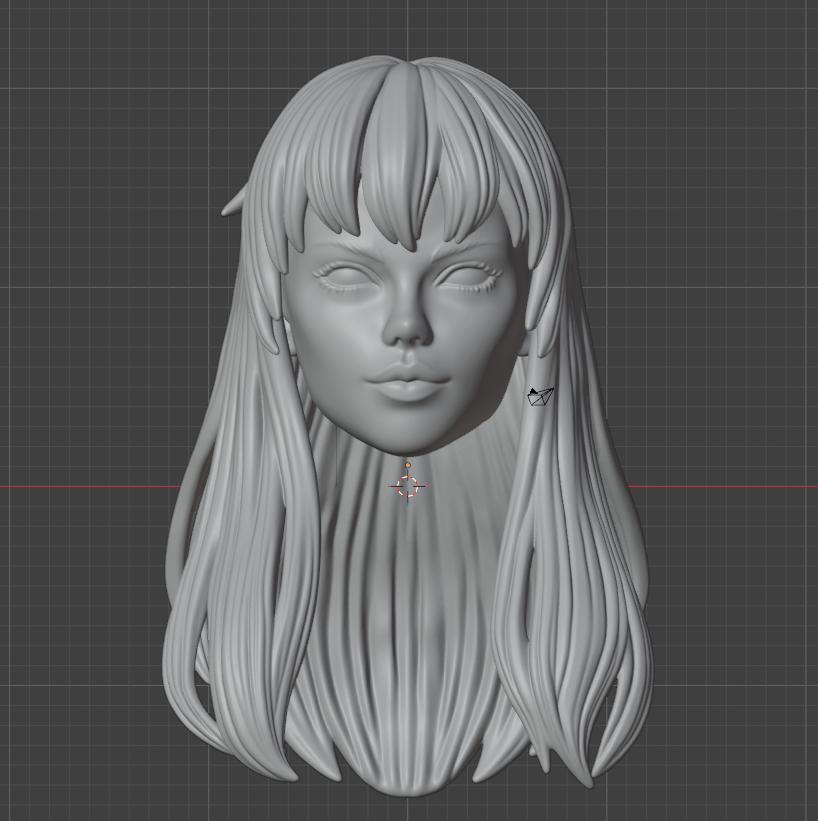Click the orange object origin dot below chin
Viewport: 818px width, 821px height.
(x=408, y=464)
